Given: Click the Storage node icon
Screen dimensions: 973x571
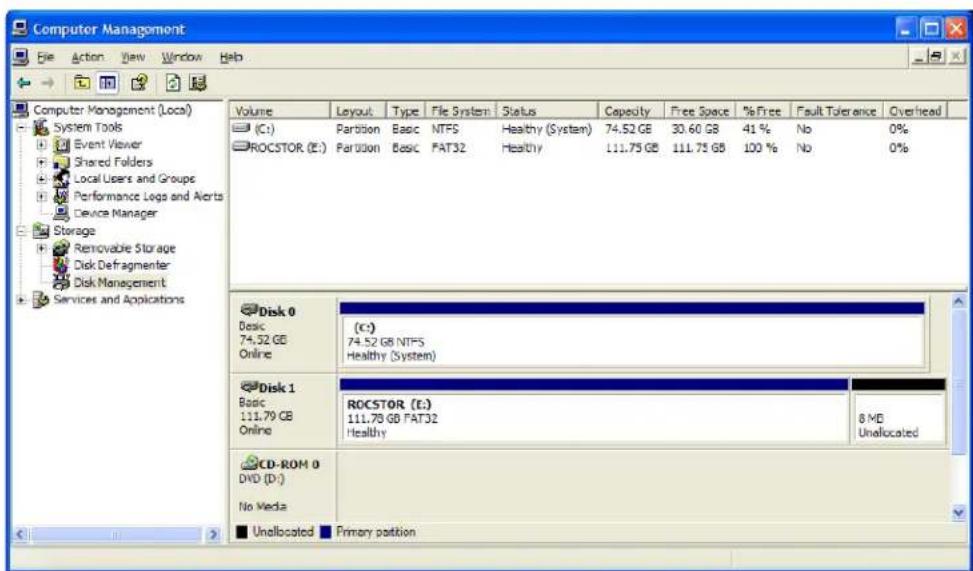Looking at the screenshot, I should pos(41,231).
